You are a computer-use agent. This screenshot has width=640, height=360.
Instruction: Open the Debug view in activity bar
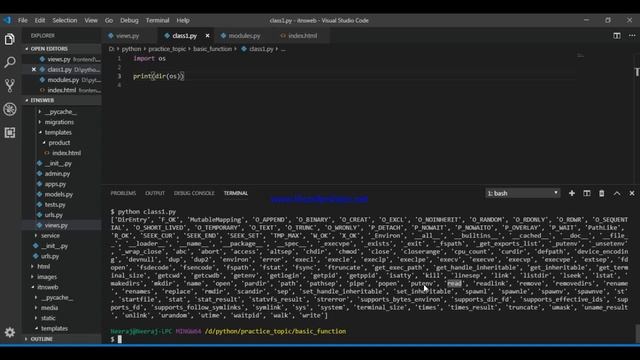[10, 109]
